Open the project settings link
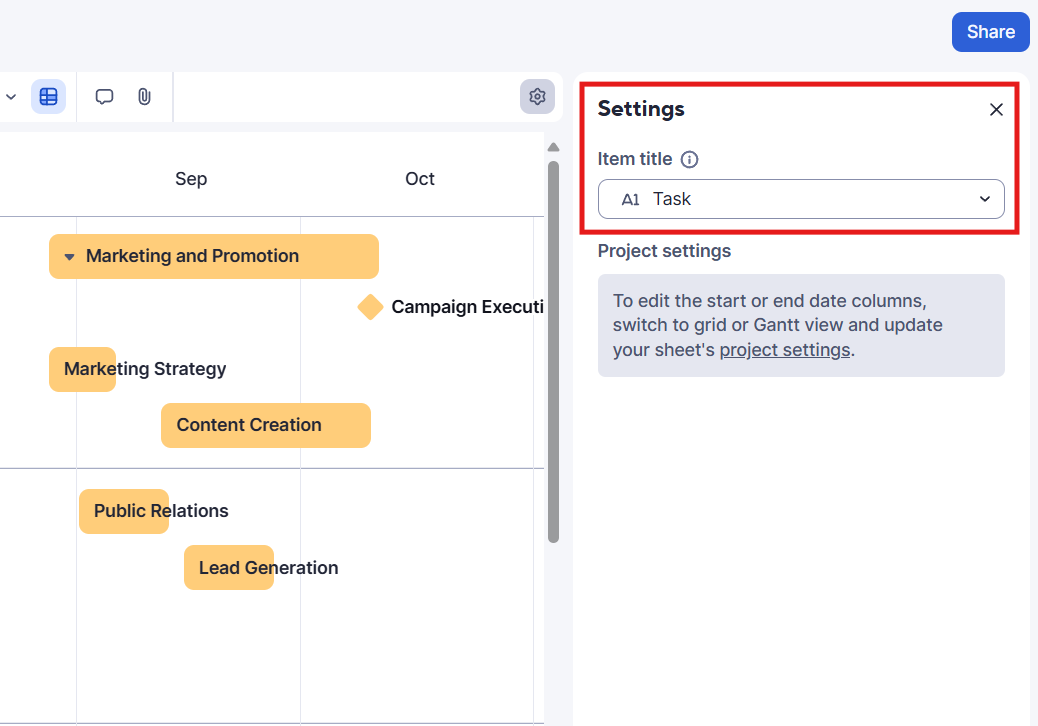 point(784,350)
